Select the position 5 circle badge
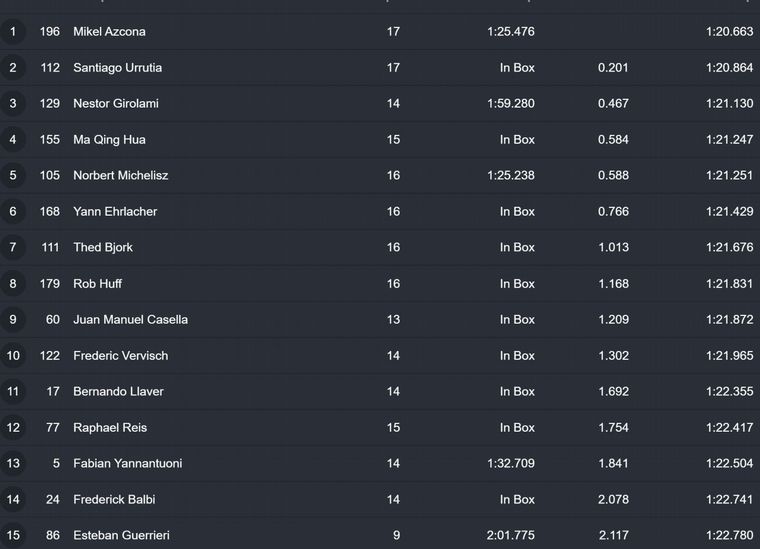760x549 pixels. point(13,176)
